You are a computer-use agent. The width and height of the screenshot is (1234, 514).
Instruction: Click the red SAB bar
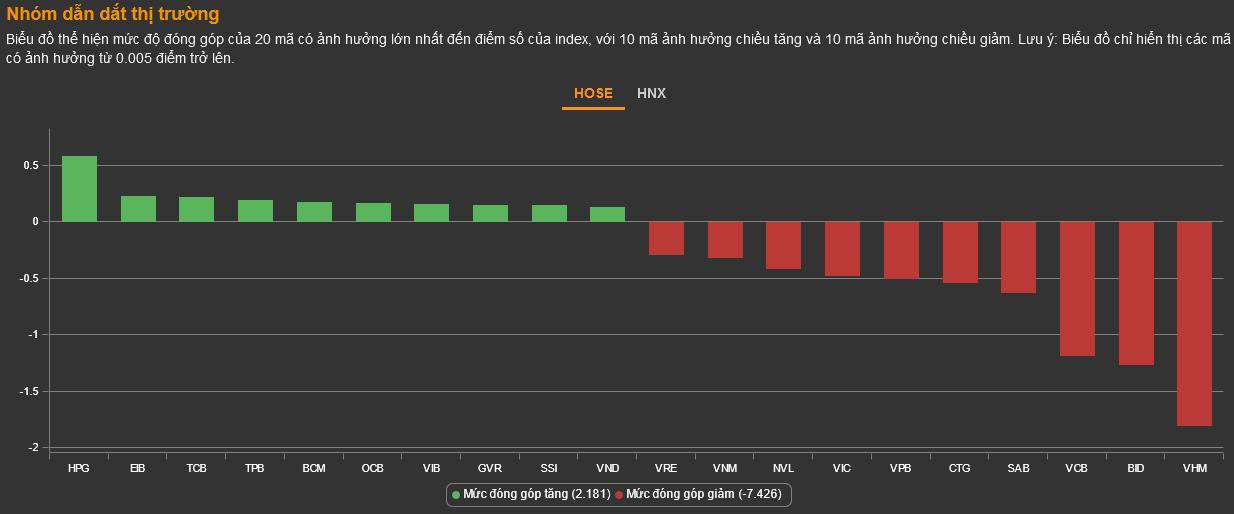pos(1018,257)
